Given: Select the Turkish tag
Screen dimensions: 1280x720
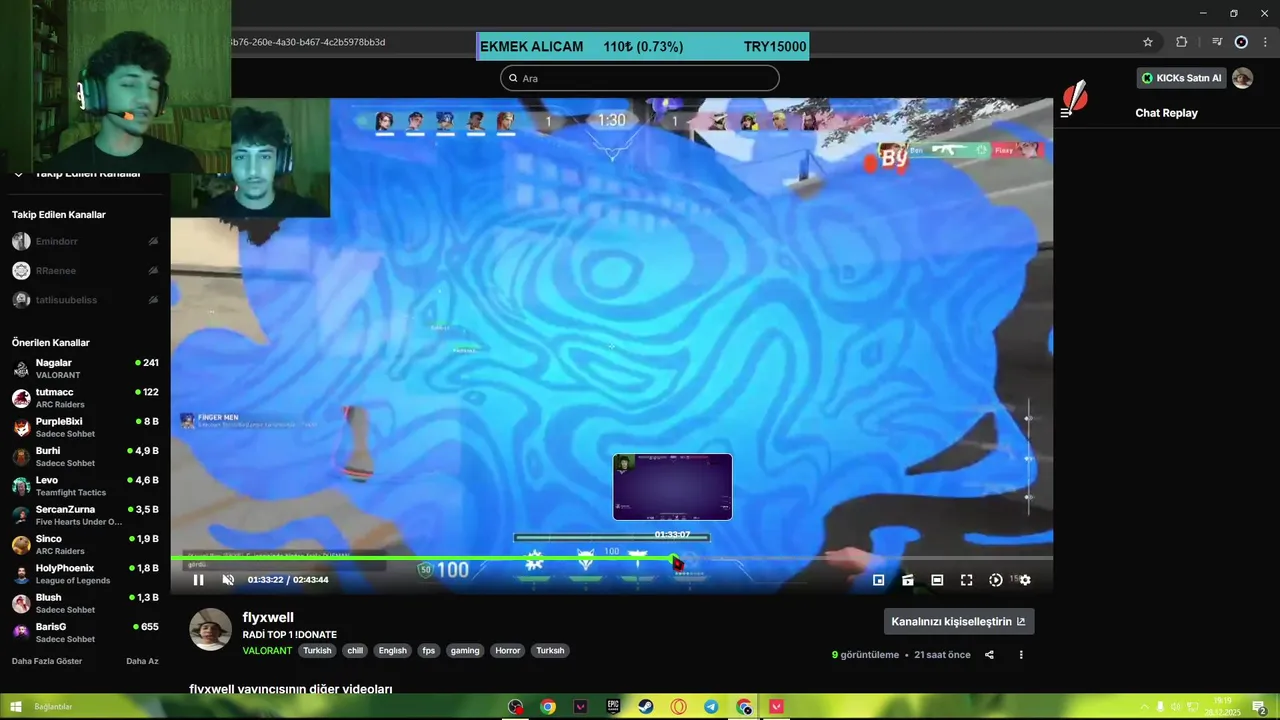Looking at the screenshot, I should 317,651.
